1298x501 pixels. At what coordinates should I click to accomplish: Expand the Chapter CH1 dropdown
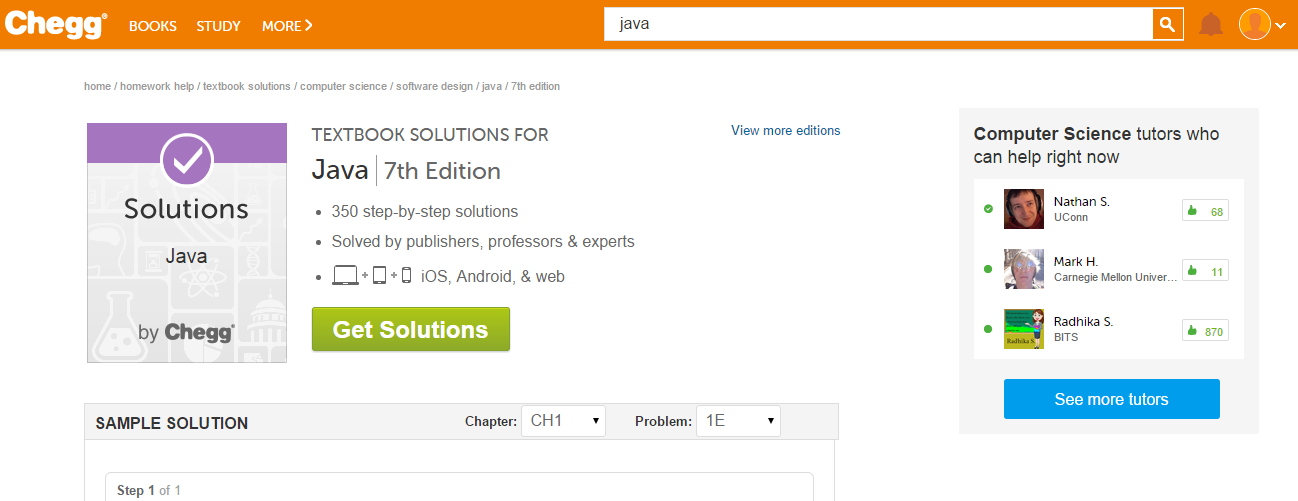pos(563,421)
